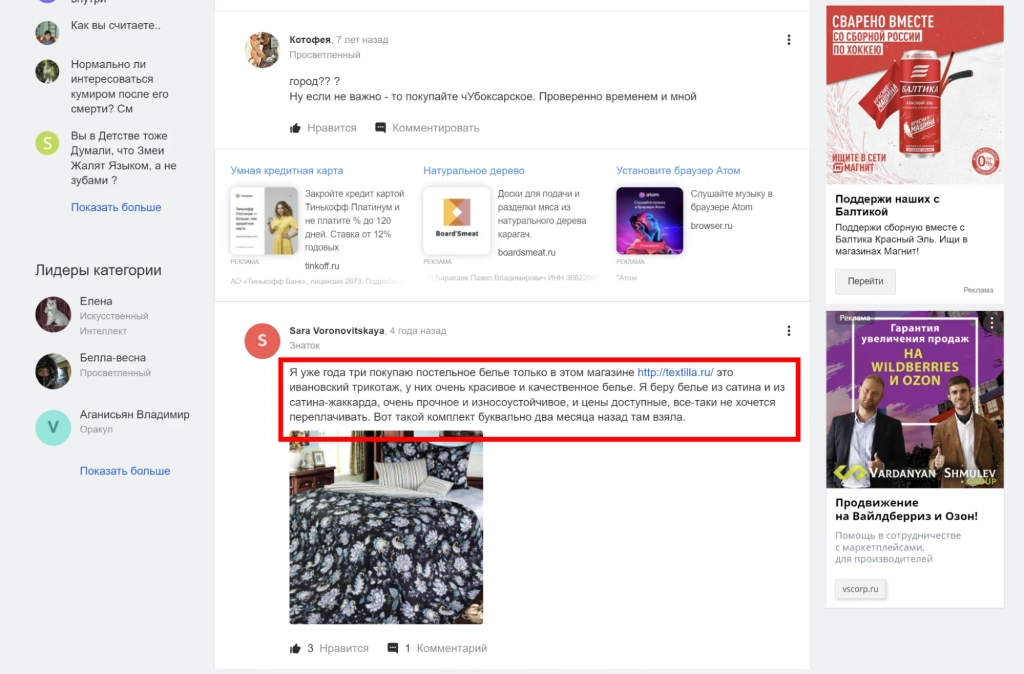This screenshot has width=1024, height=674.
Task: Open user name Котофея
Action: pos(310,40)
